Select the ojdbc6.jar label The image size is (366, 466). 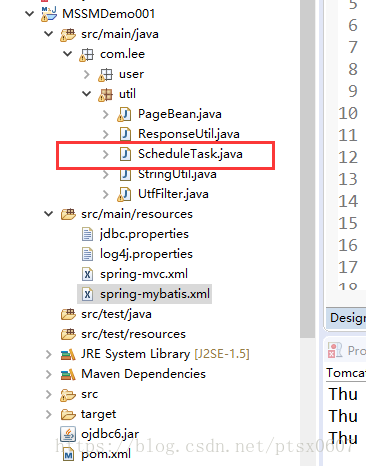point(110,434)
